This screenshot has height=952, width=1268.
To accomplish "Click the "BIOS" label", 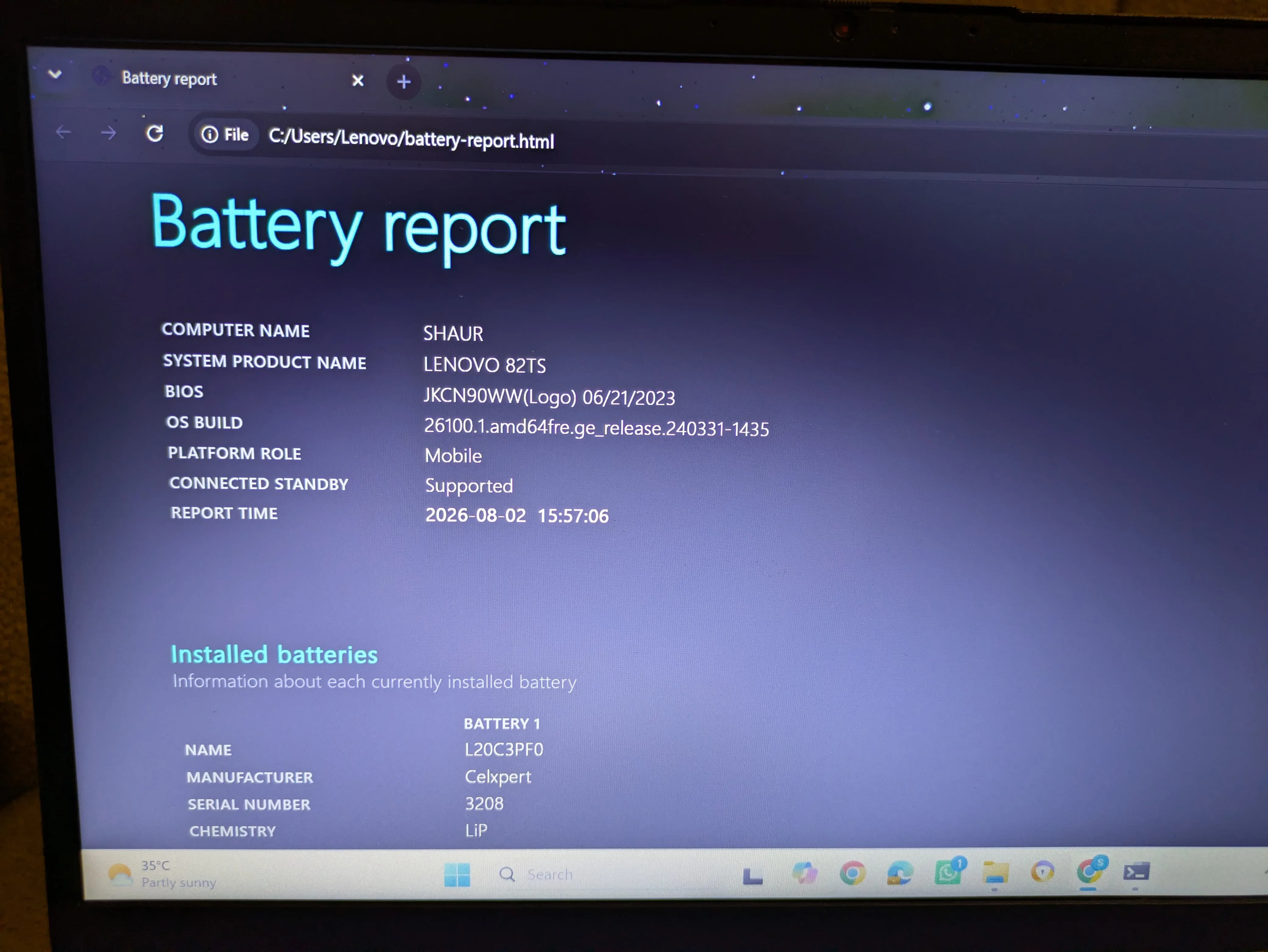I will coord(184,391).
